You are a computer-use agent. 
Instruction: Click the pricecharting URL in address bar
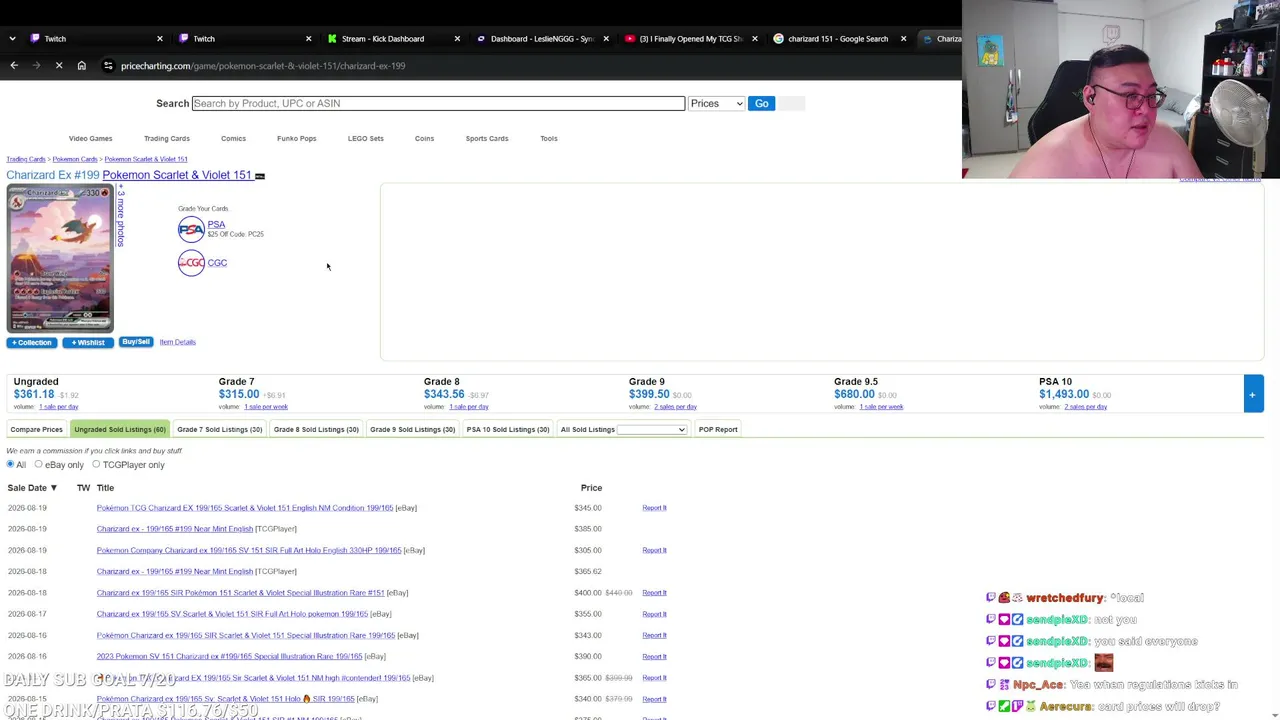[263, 66]
